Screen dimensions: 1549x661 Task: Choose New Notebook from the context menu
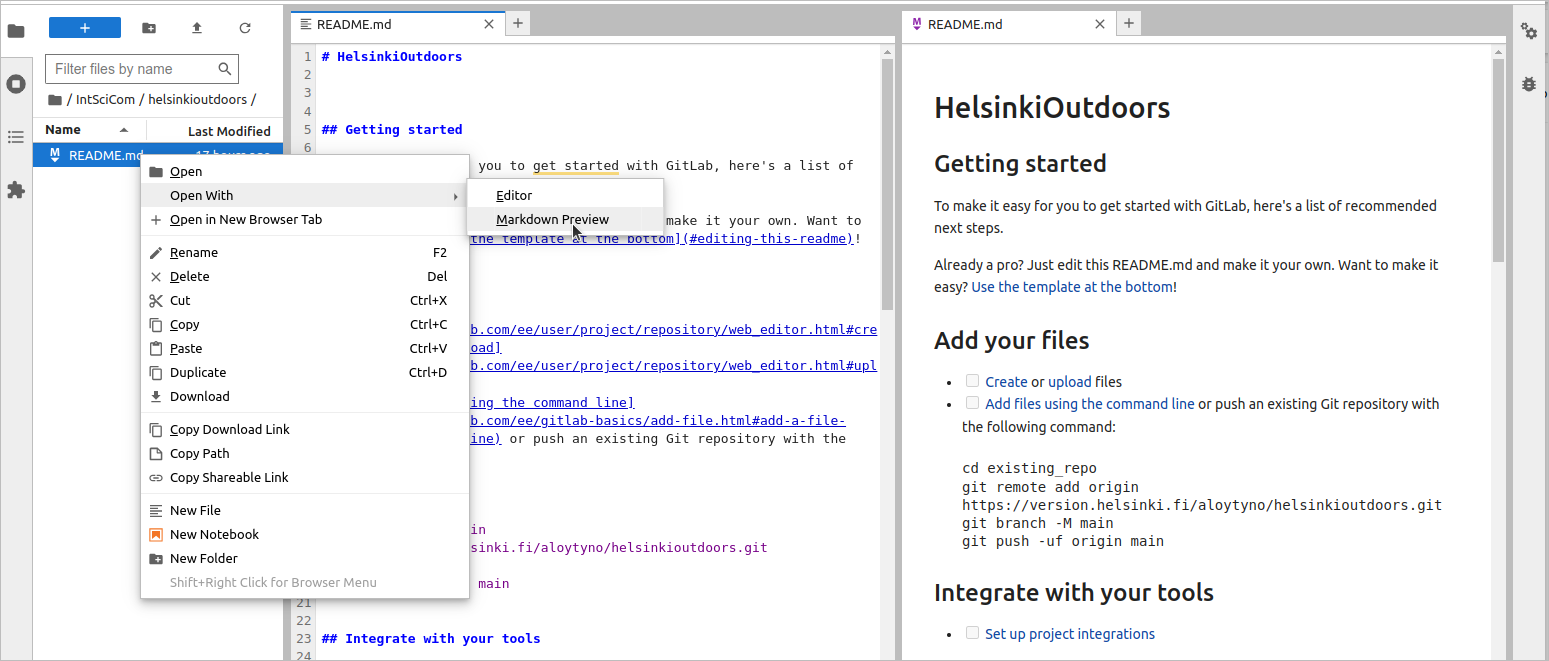305,535
